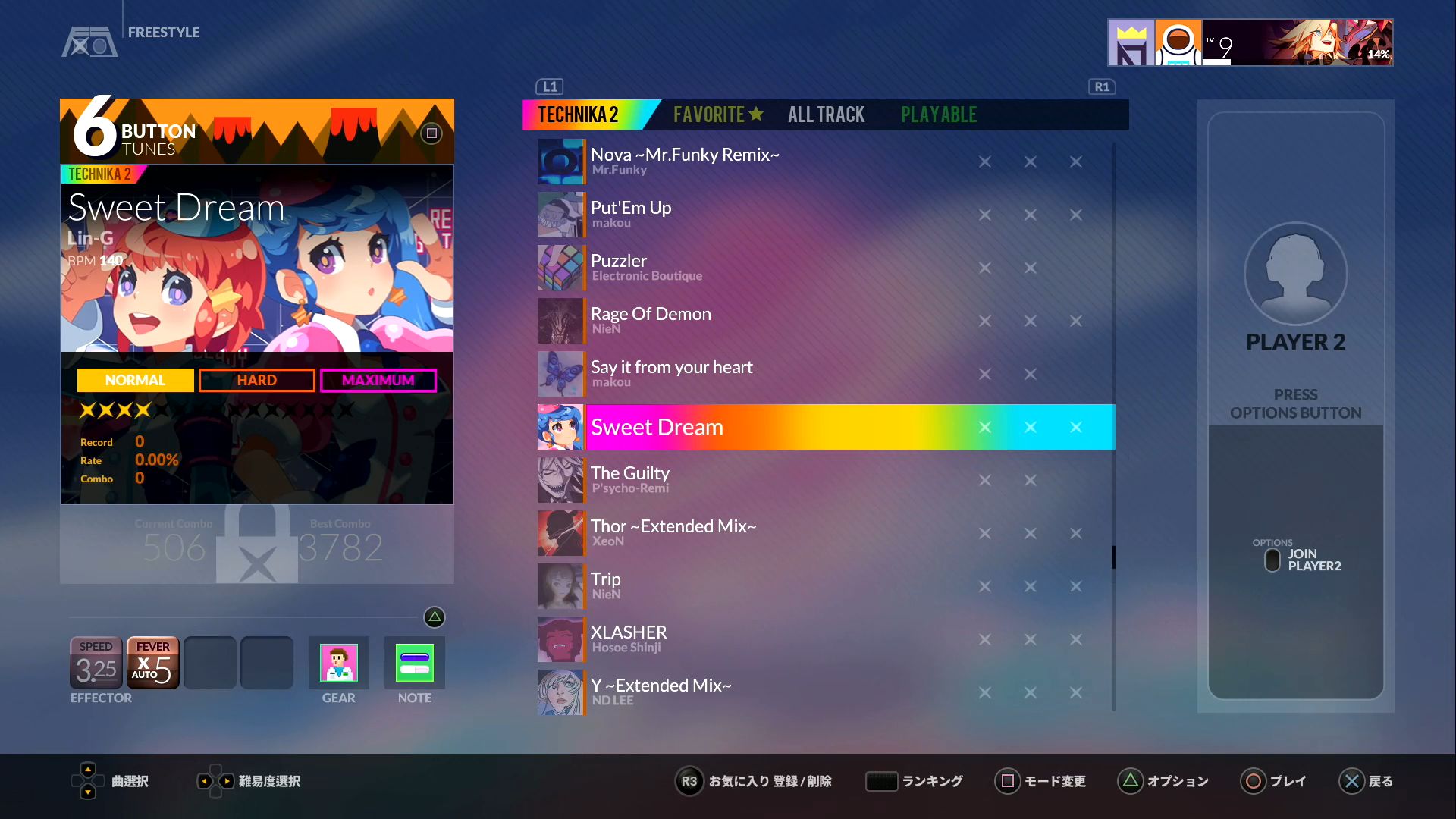
Task: Select HARD difficulty
Action: click(256, 380)
